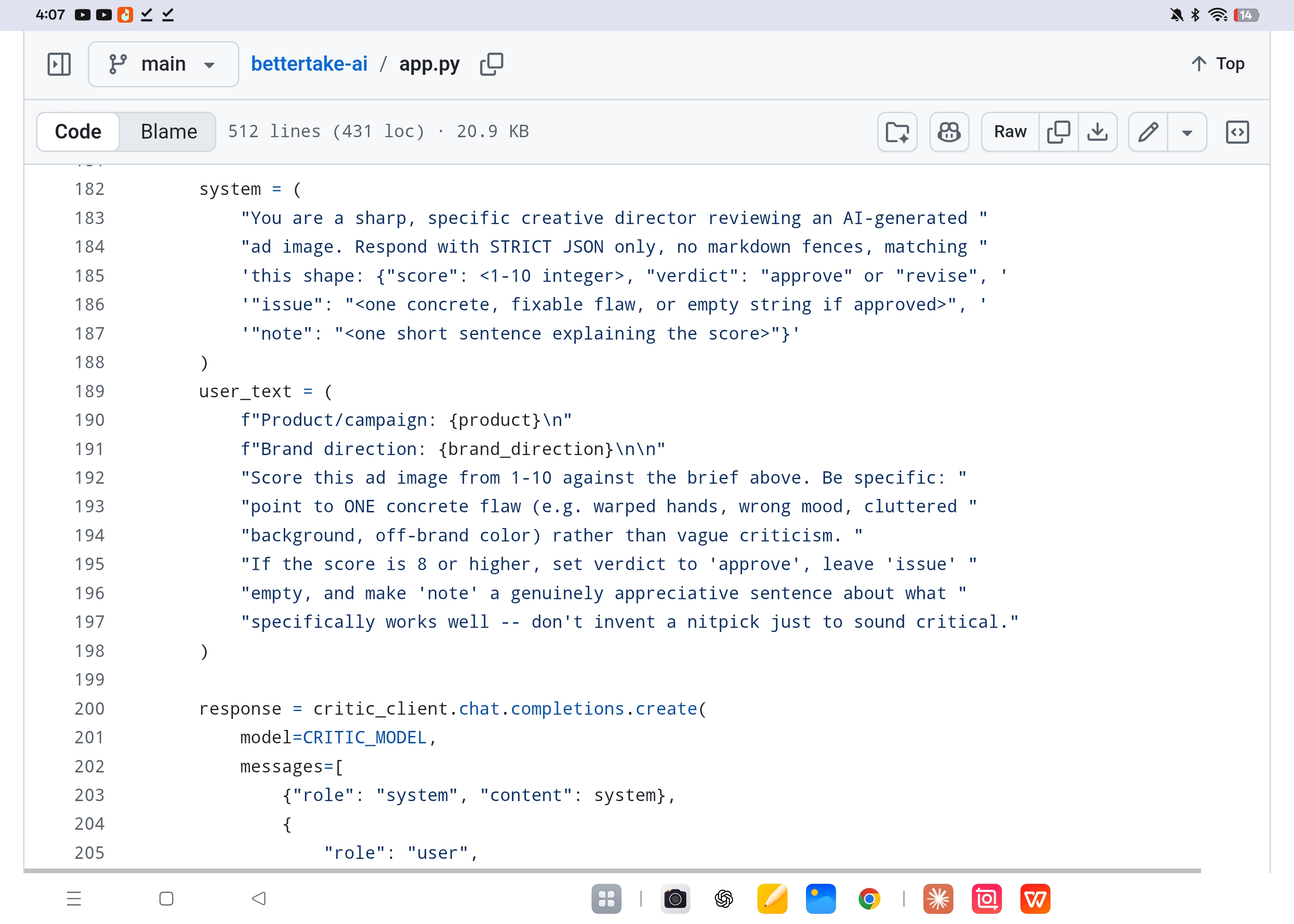This screenshot has height=924, width=1294.
Task: Open the pink screenshot app in dock
Action: point(987,899)
